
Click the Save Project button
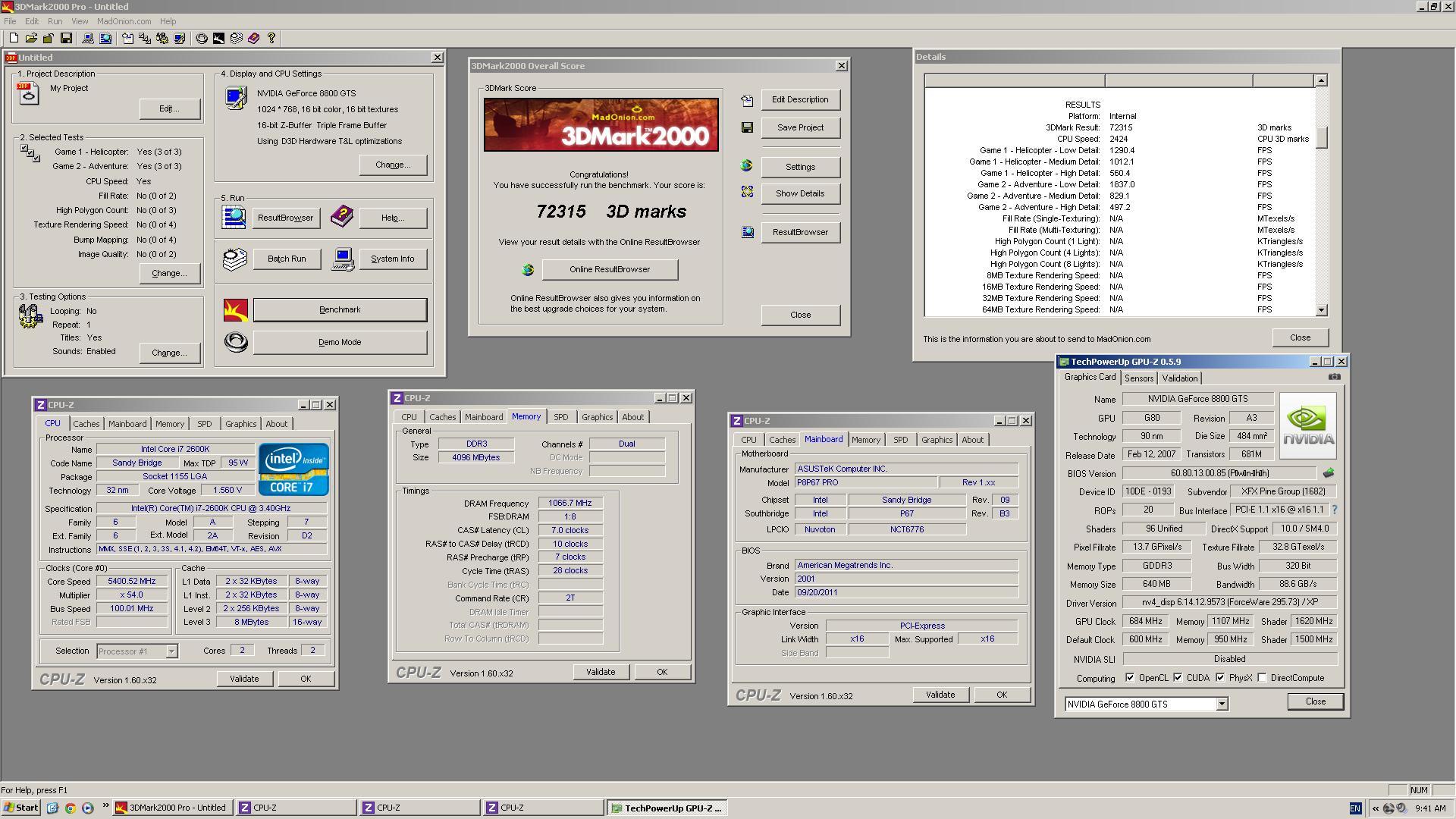click(800, 127)
